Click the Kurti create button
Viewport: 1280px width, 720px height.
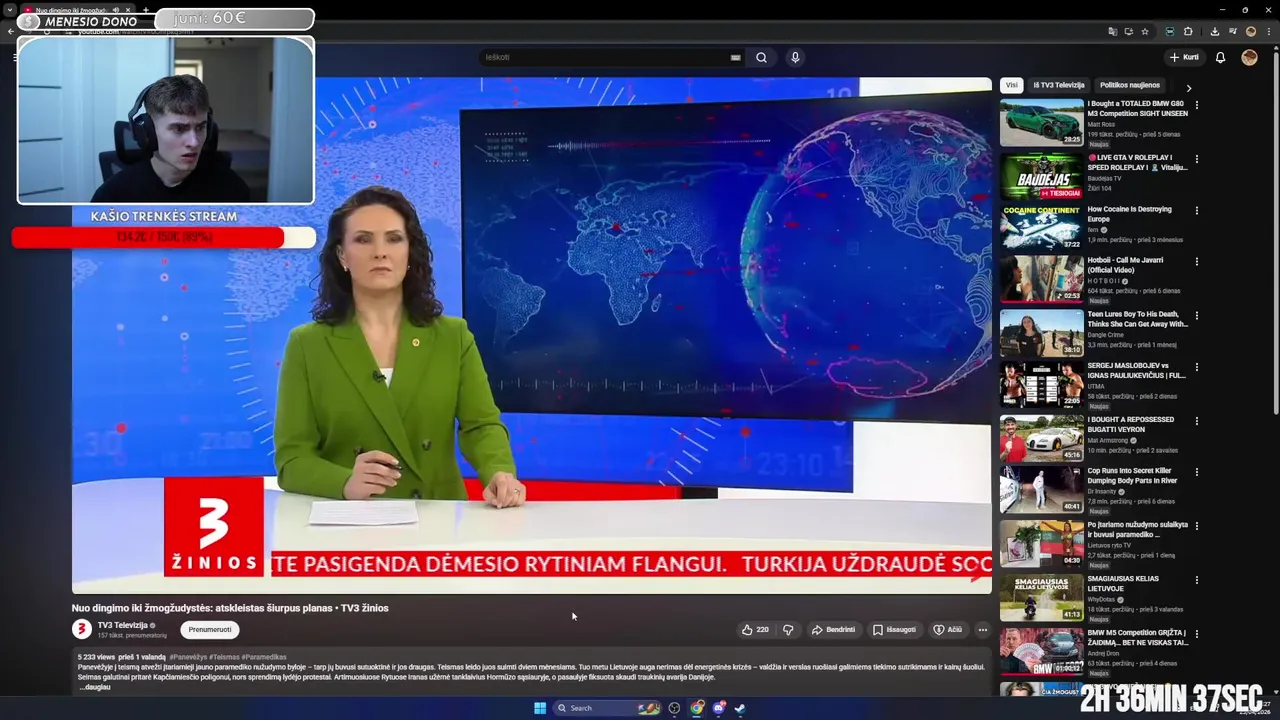pos(1184,57)
